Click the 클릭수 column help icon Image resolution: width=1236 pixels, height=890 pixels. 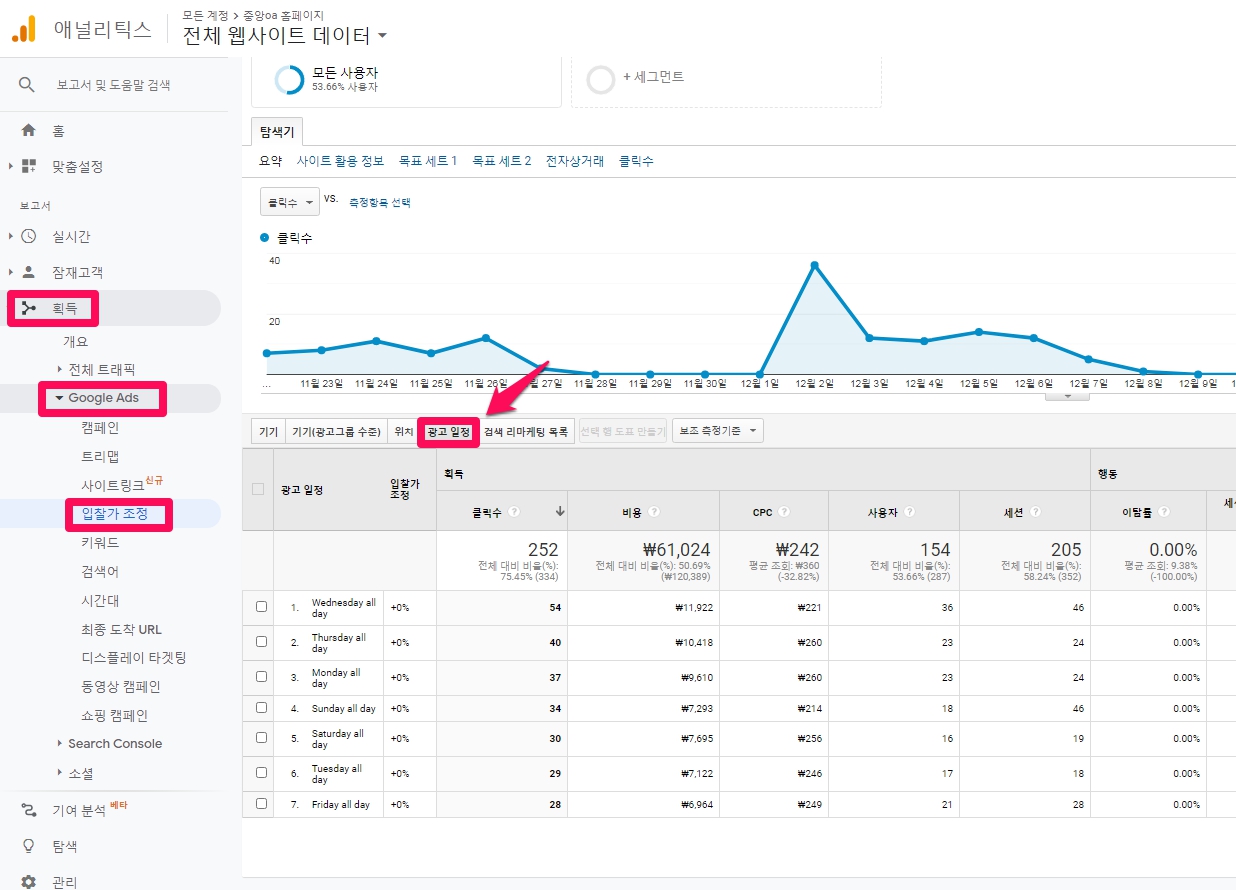tap(514, 512)
